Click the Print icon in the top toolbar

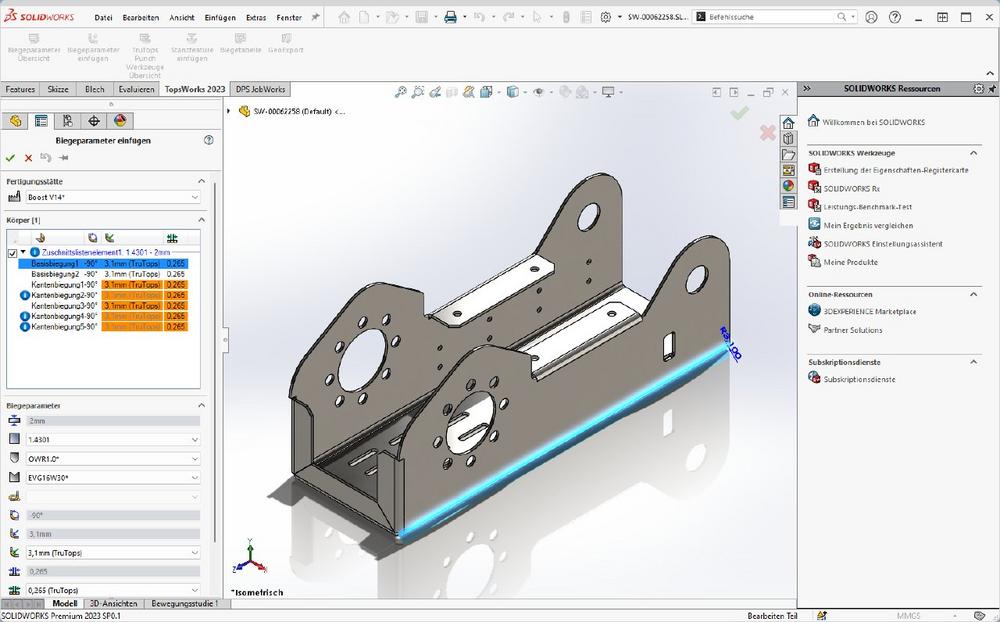[450, 17]
